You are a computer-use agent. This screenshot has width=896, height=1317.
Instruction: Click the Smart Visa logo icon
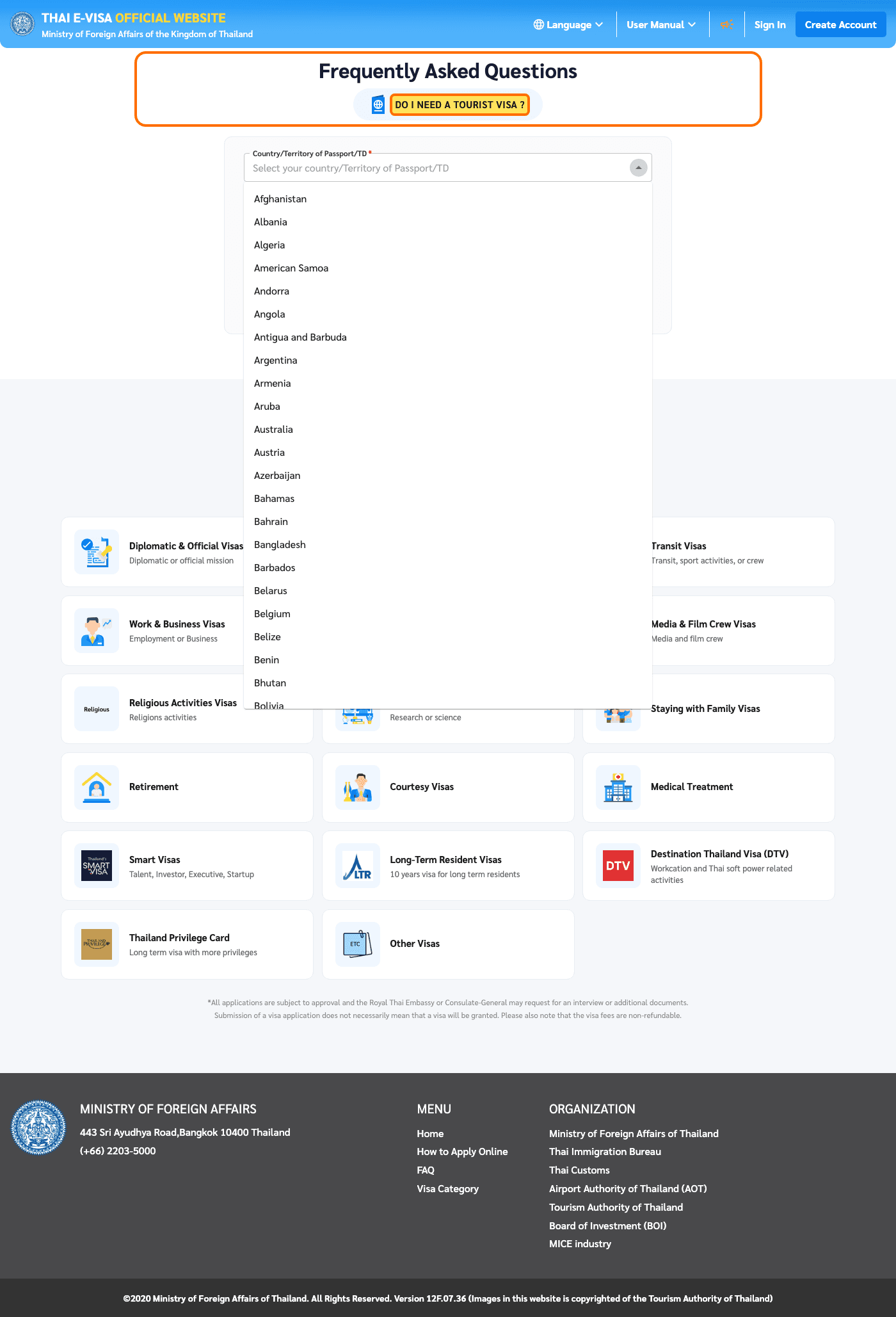pyautogui.click(x=97, y=866)
